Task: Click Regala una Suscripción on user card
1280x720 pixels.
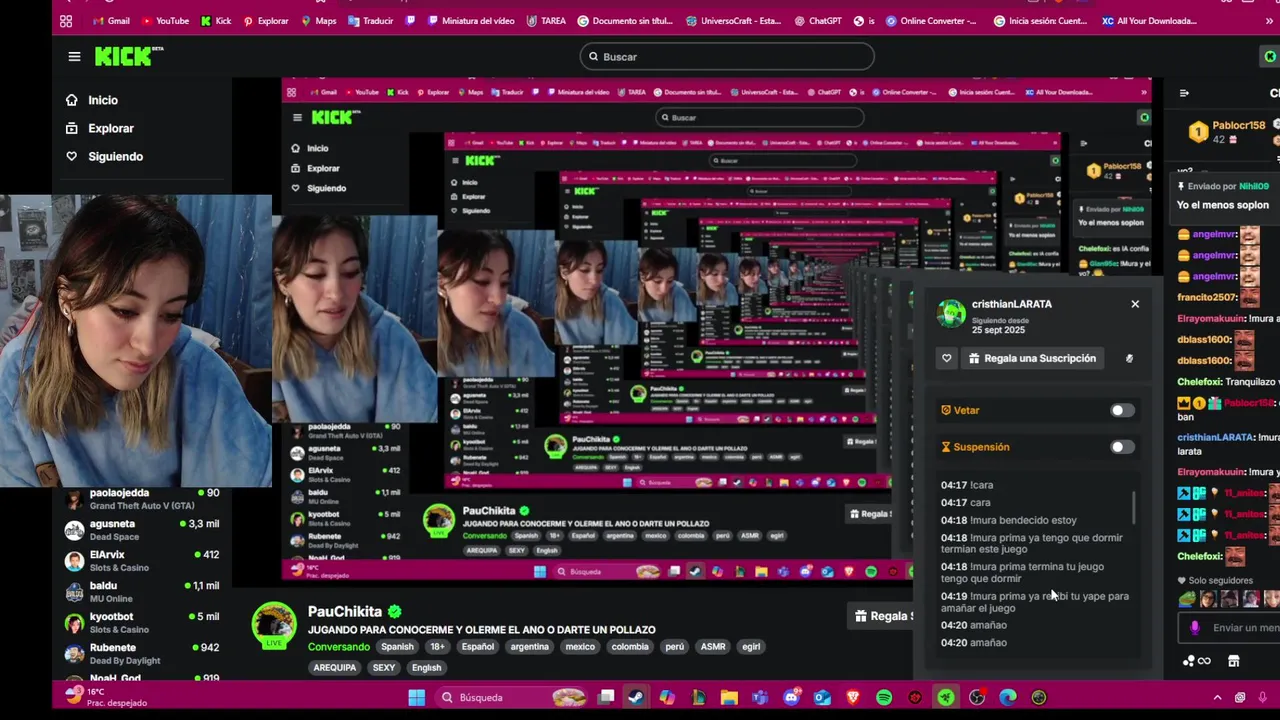Action: (1032, 358)
